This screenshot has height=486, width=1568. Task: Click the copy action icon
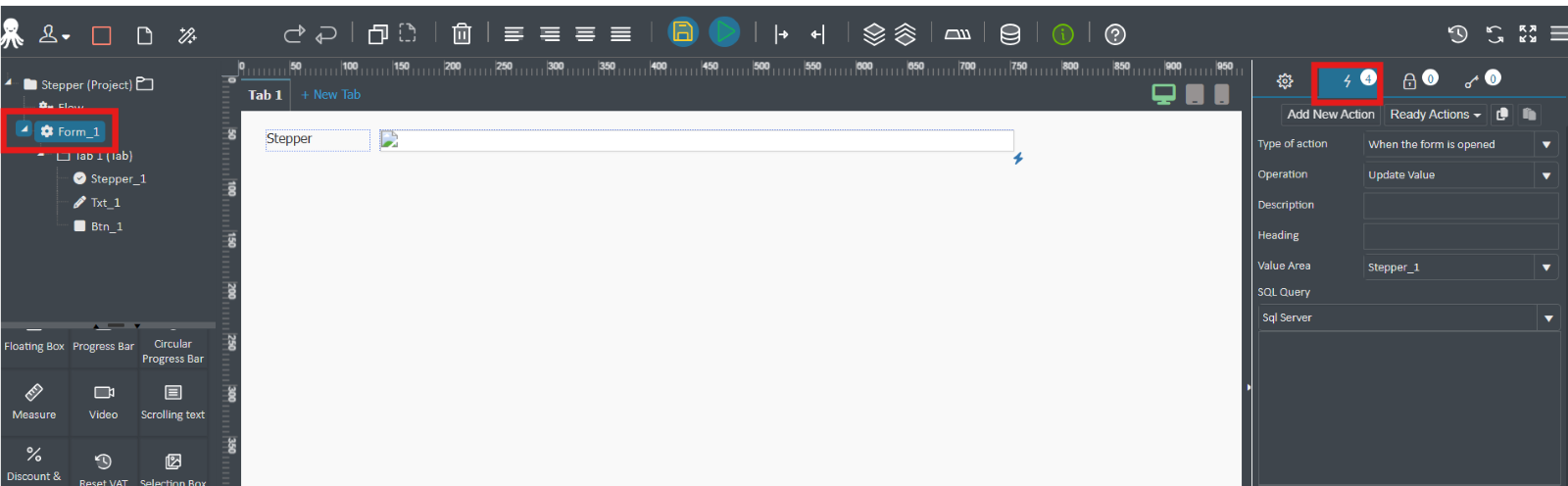1501,115
